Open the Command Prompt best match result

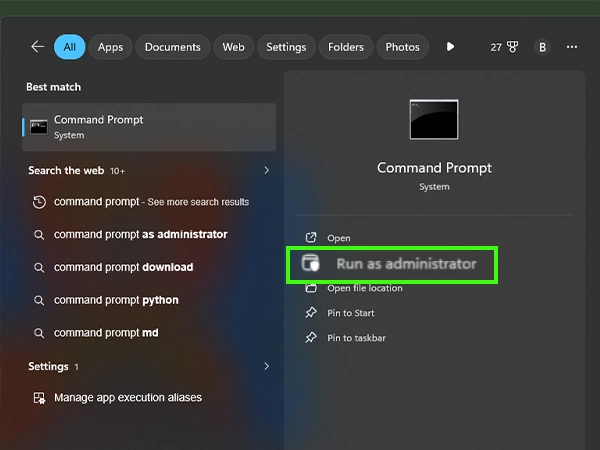point(149,127)
